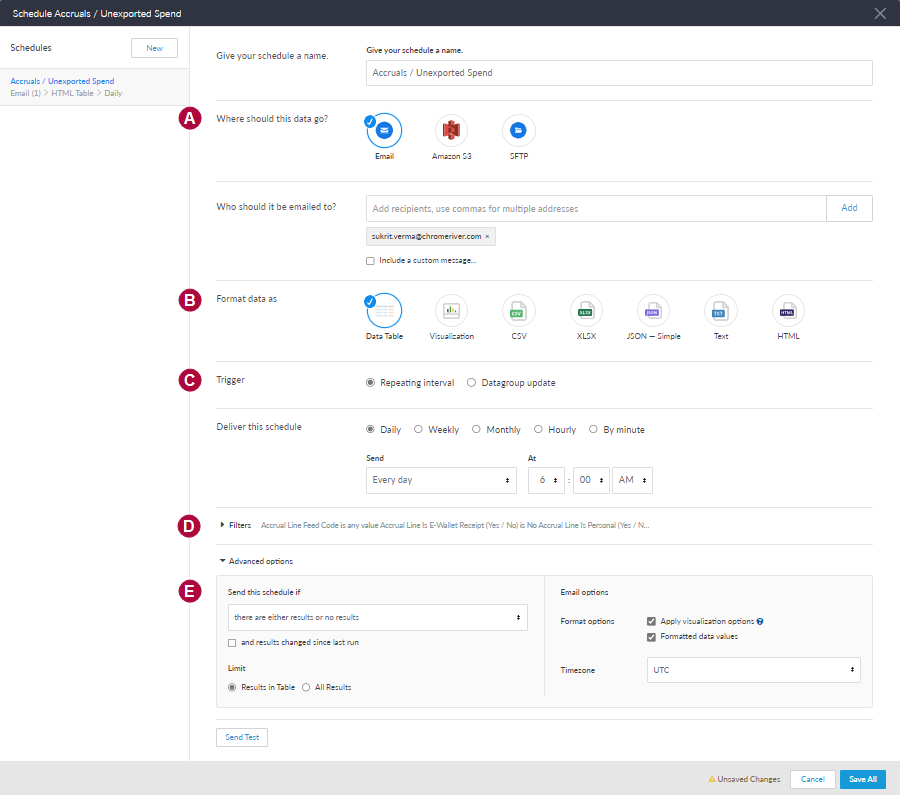
Task: Enable the Include a custom message checkbox
Action: click(369, 261)
